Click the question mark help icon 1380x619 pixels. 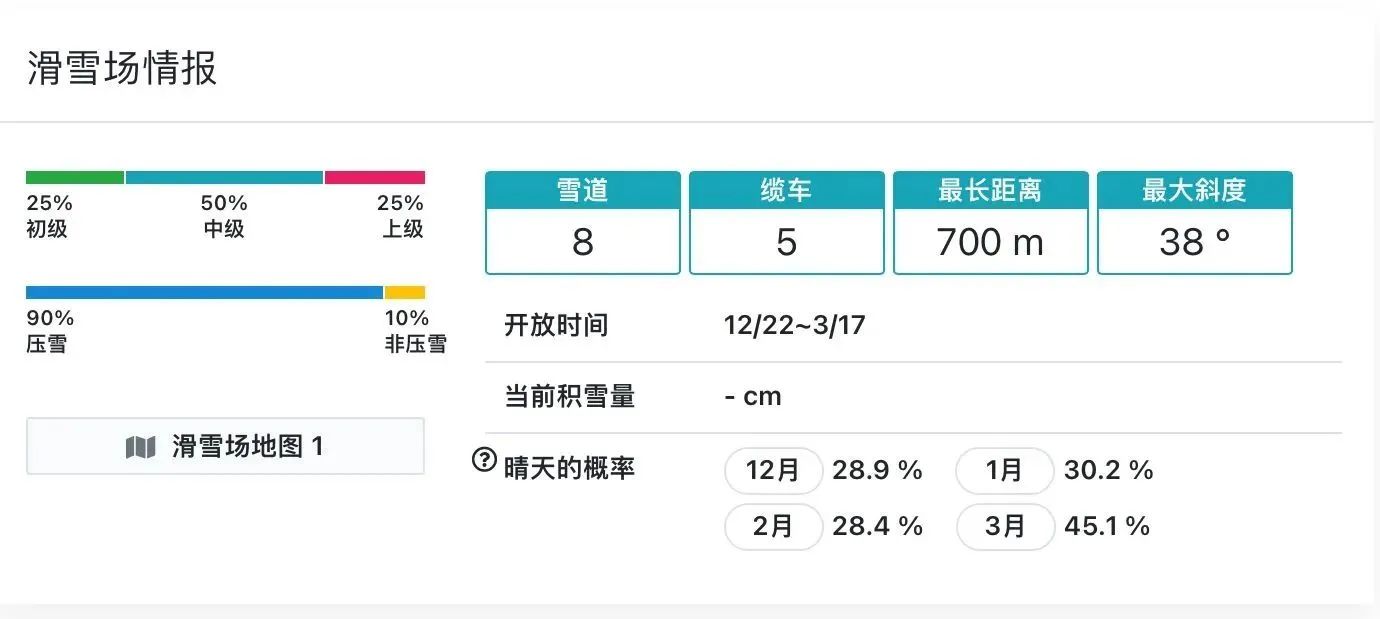coord(484,460)
